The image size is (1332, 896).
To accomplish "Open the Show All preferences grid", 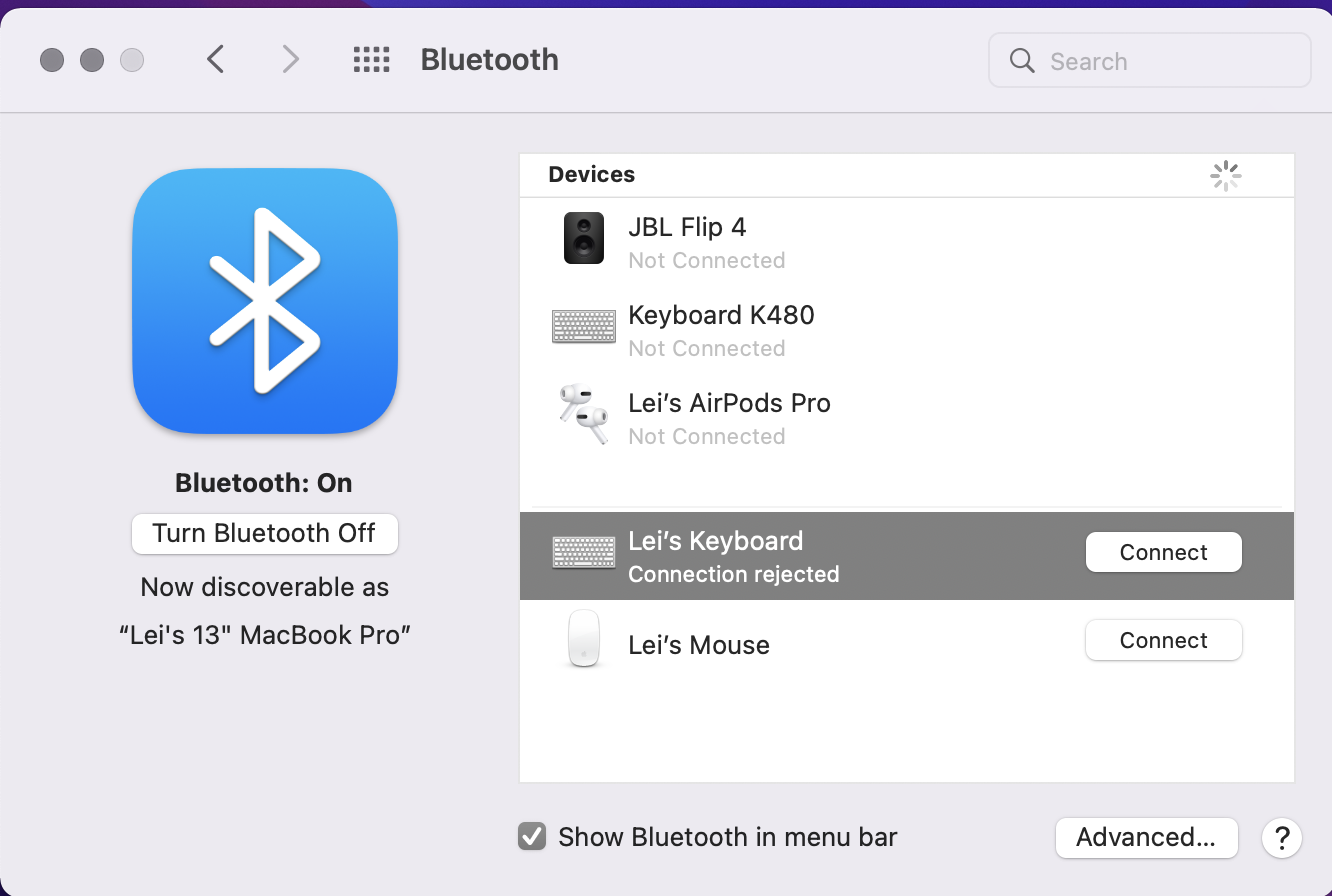I will click(x=371, y=60).
